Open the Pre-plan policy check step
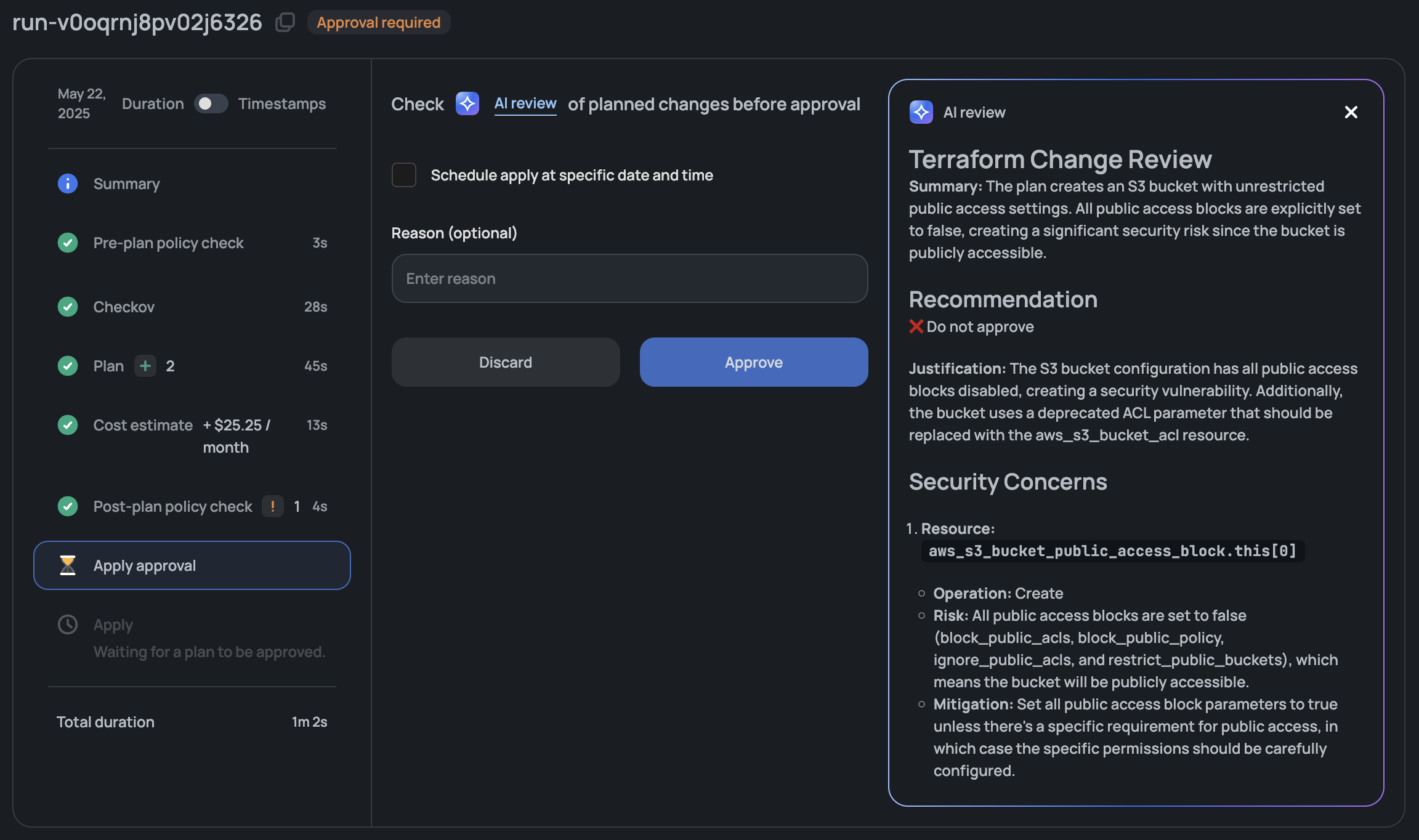 pyautogui.click(x=168, y=243)
